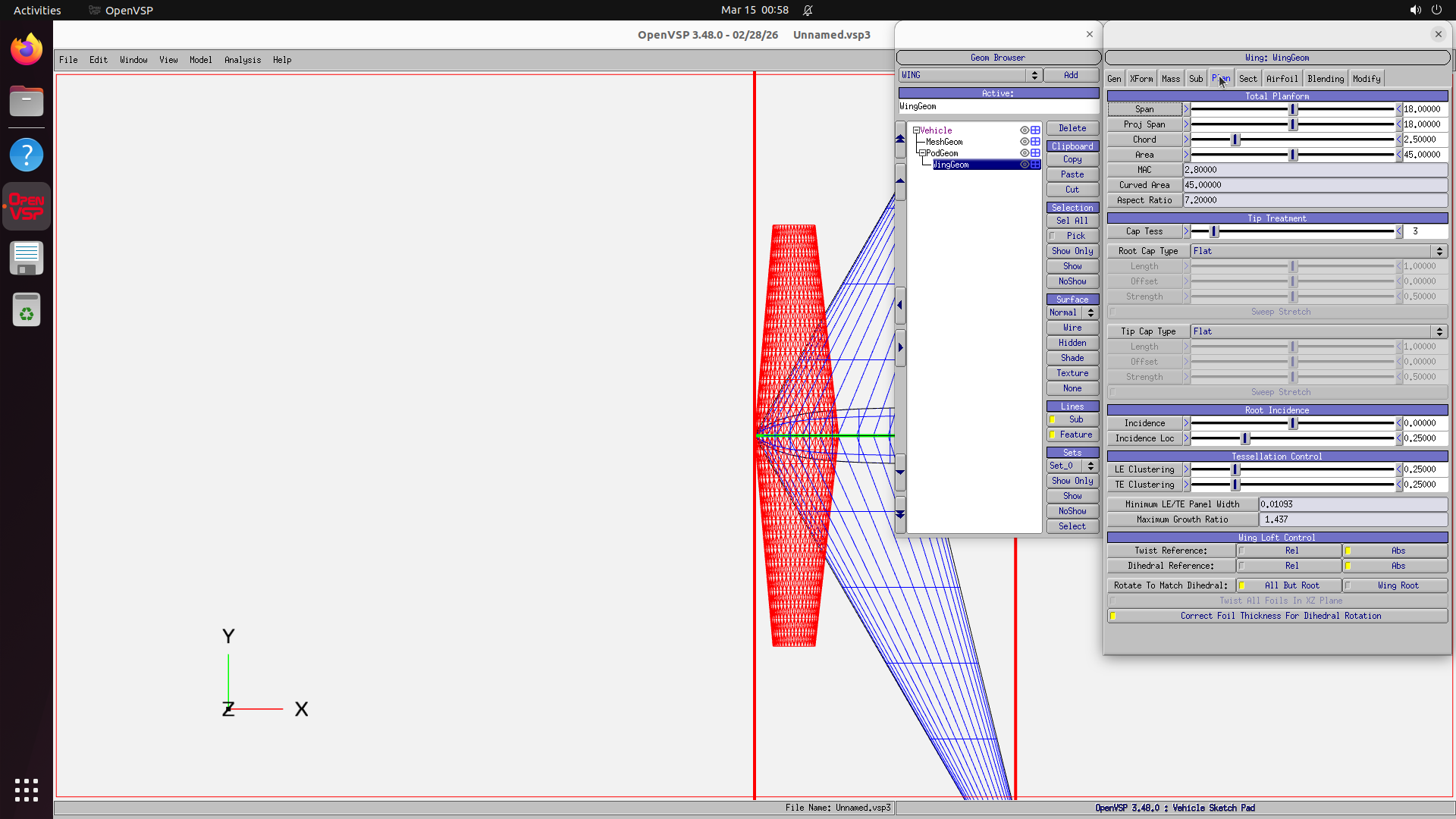Screen dimensions: 1456x819
Task: Toggle the MeshGeom eye visibility icon
Action: pyautogui.click(x=1025, y=142)
